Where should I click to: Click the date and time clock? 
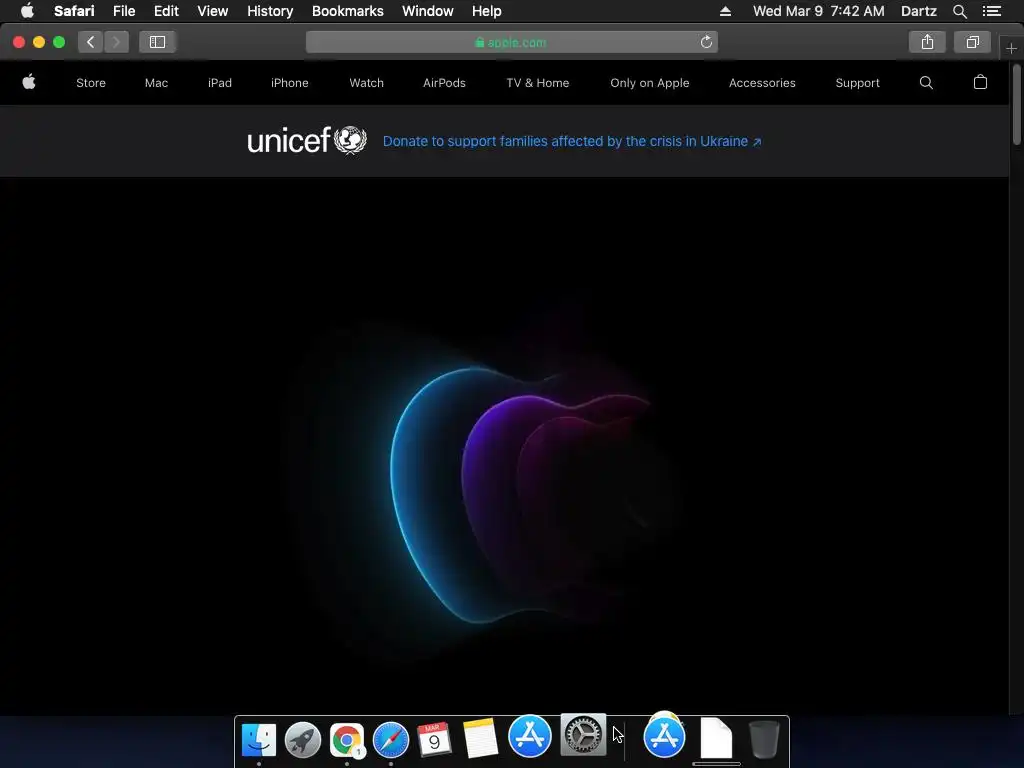pyautogui.click(x=818, y=11)
